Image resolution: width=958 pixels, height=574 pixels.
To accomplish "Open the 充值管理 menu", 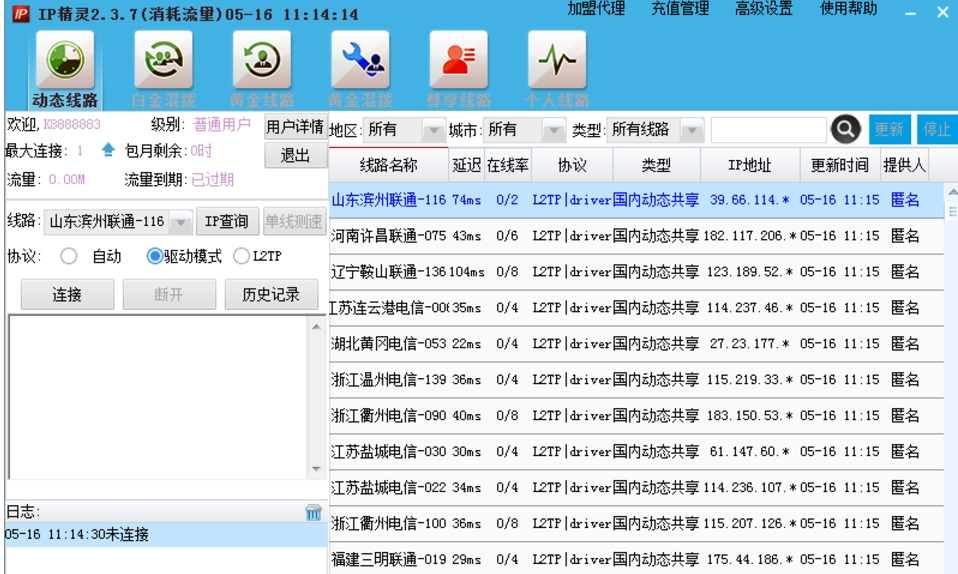I will (x=679, y=9).
